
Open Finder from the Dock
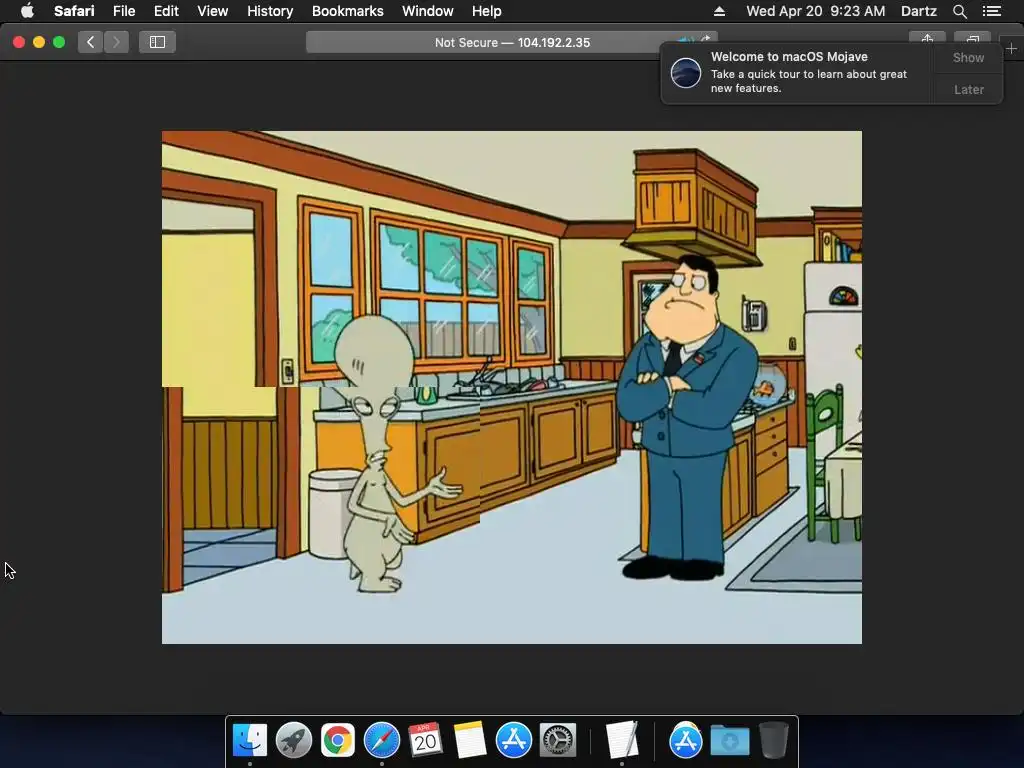(249, 740)
